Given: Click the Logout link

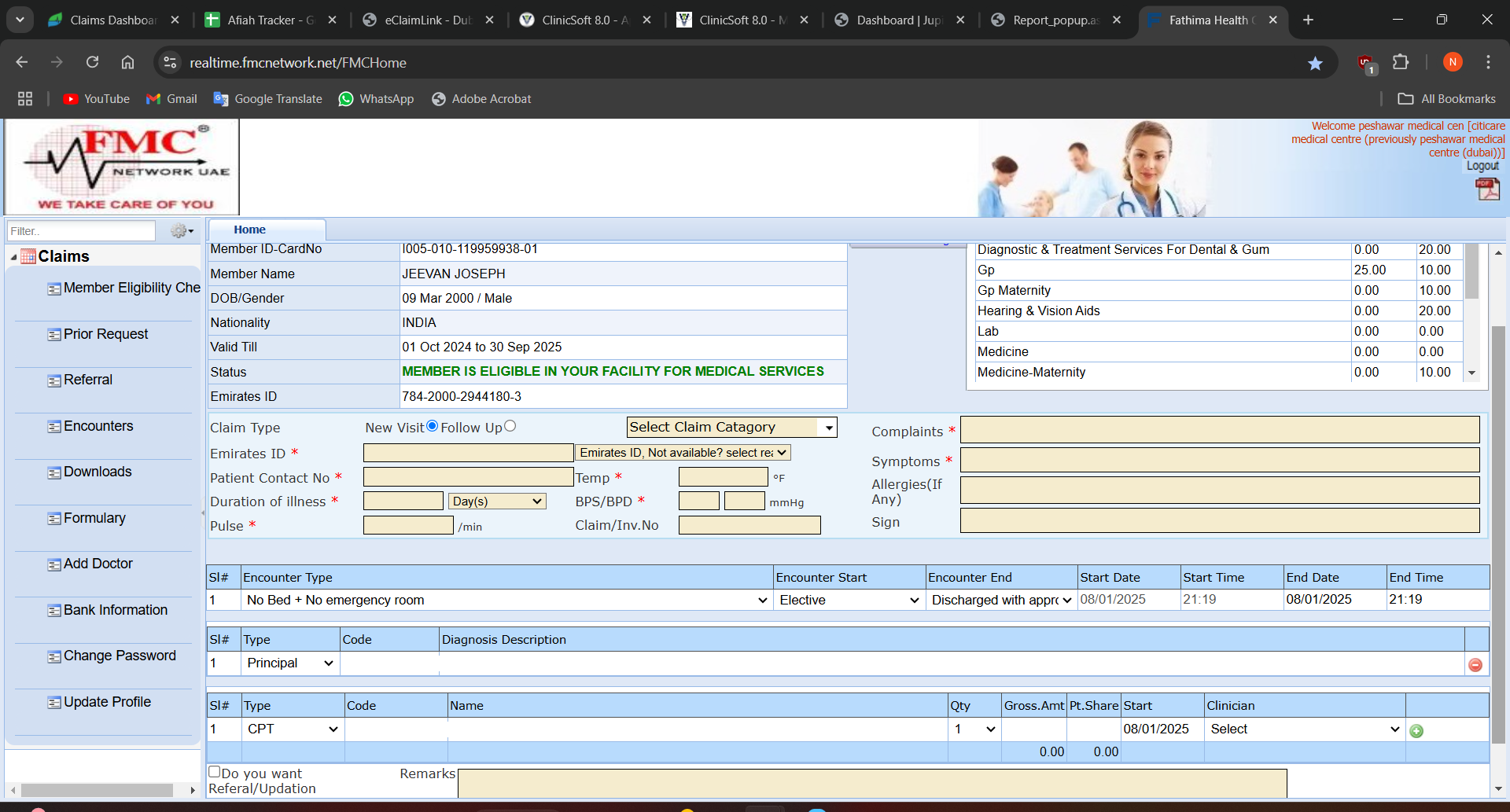Looking at the screenshot, I should pos(1482,166).
